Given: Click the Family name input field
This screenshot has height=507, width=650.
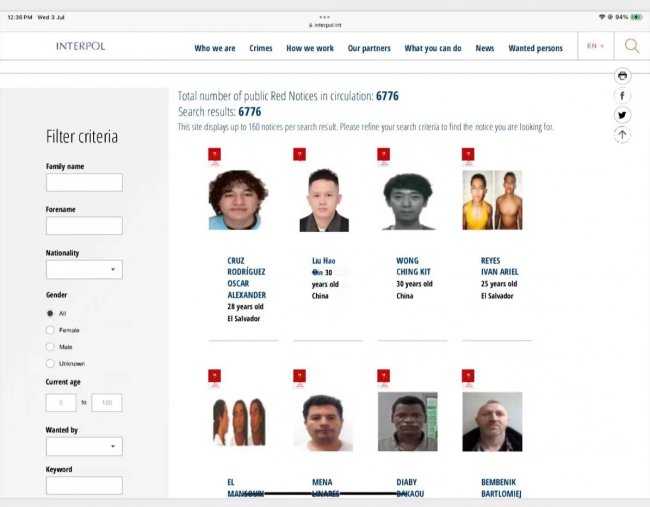Looking at the screenshot, I should point(84,183).
